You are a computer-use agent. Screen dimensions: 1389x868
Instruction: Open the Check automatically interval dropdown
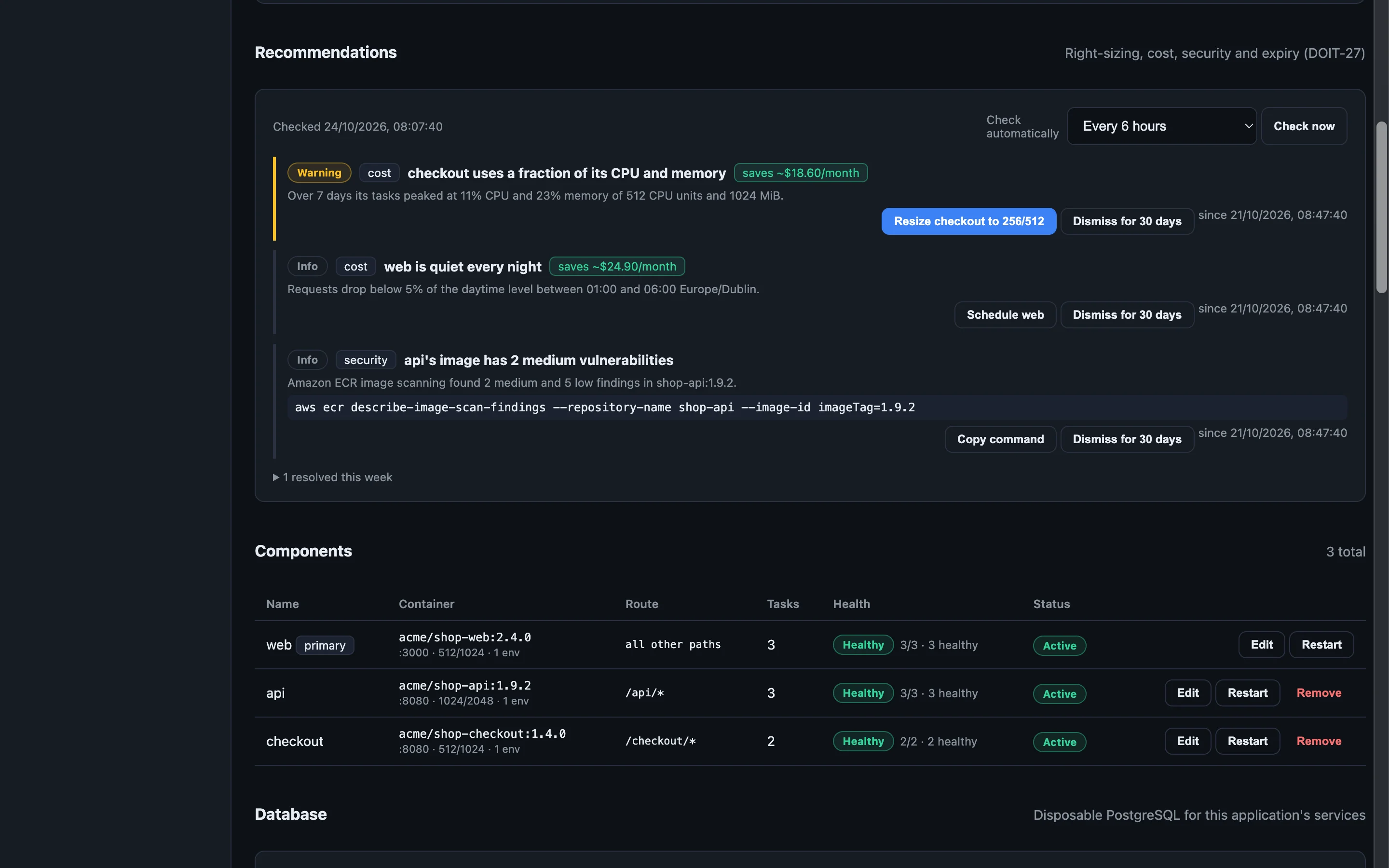1161,126
